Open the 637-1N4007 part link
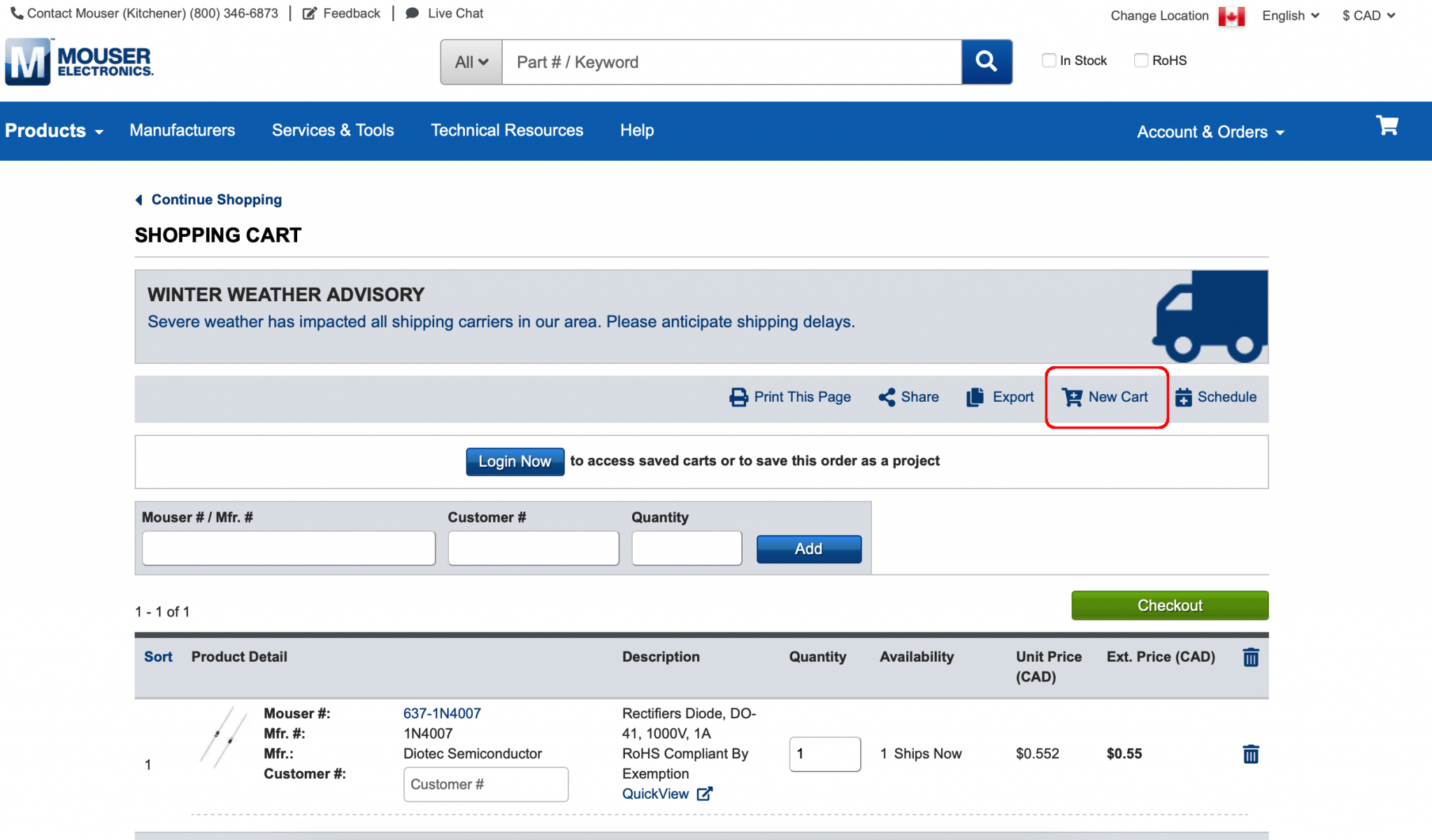 pos(442,714)
